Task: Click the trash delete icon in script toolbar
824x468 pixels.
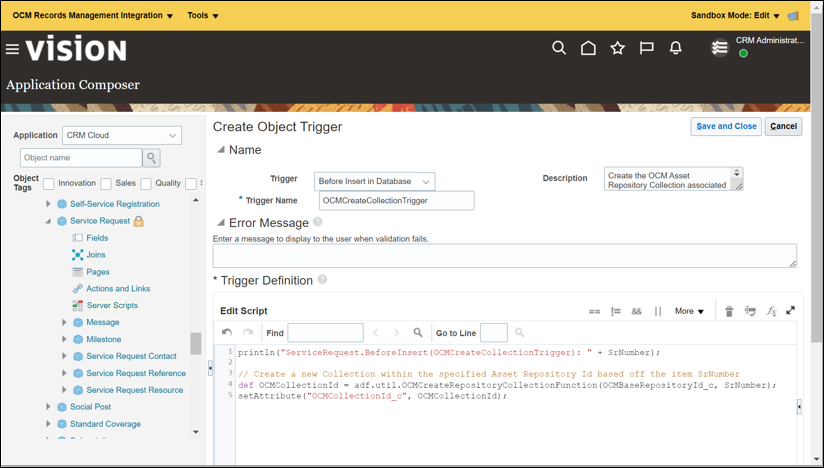Action: click(729, 311)
